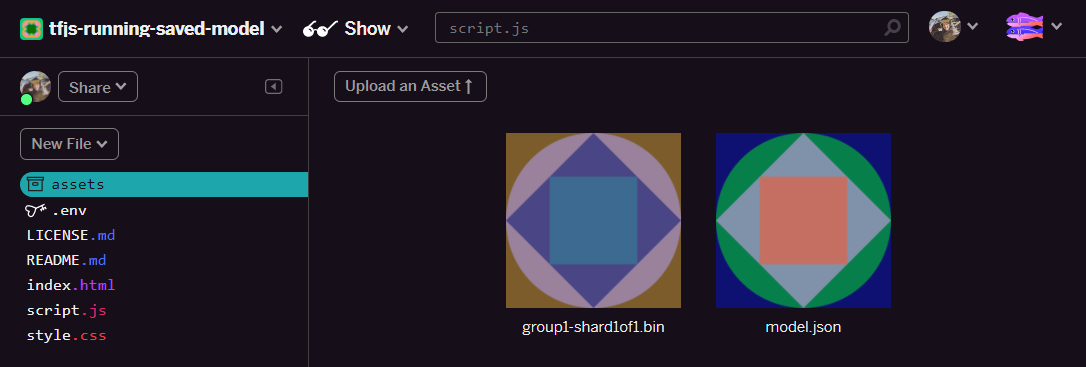
Task: Click the user avatar in the top bar
Action: click(945, 27)
